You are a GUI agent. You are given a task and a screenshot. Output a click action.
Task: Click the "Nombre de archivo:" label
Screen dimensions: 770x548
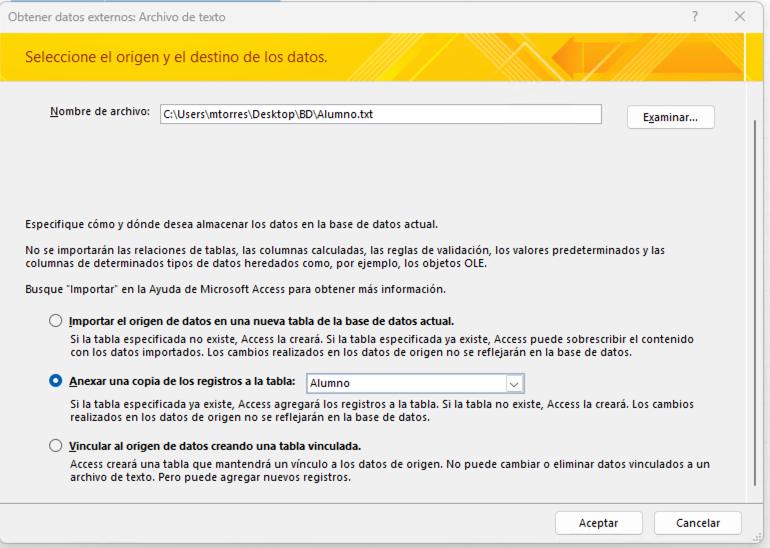point(99,111)
